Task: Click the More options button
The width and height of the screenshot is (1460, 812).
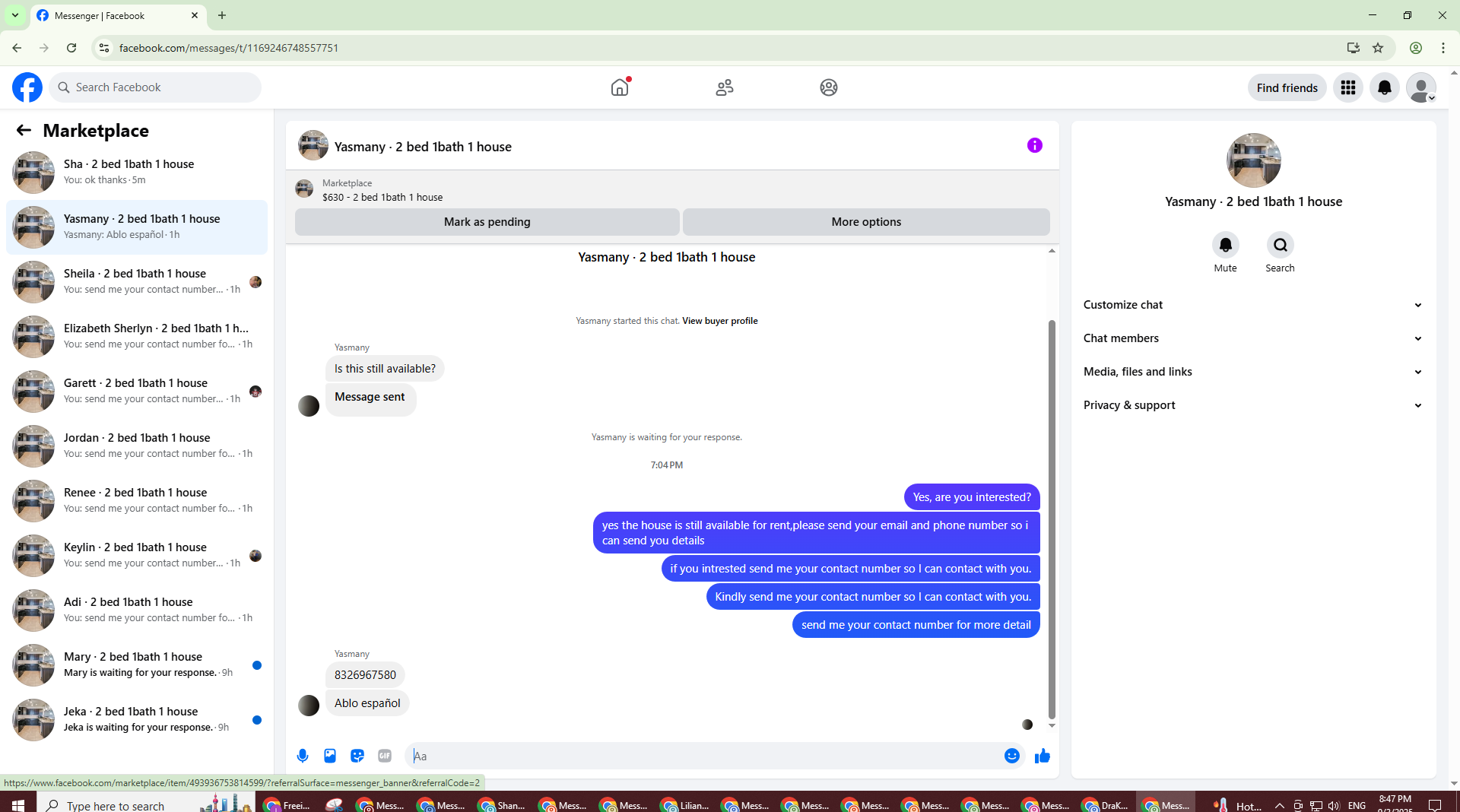Action: click(x=866, y=222)
